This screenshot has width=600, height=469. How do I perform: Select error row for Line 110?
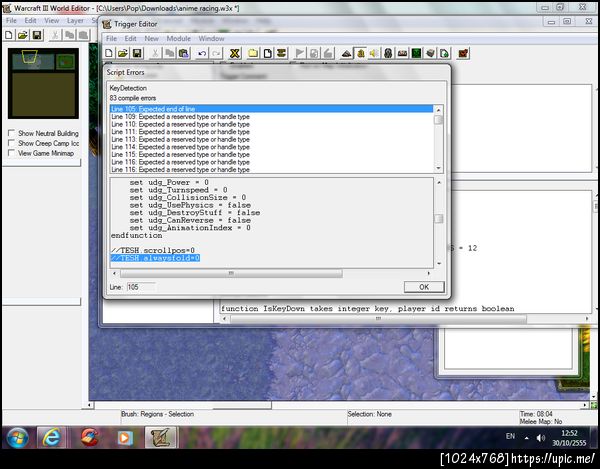pyautogui.click(x=271, y=124)
